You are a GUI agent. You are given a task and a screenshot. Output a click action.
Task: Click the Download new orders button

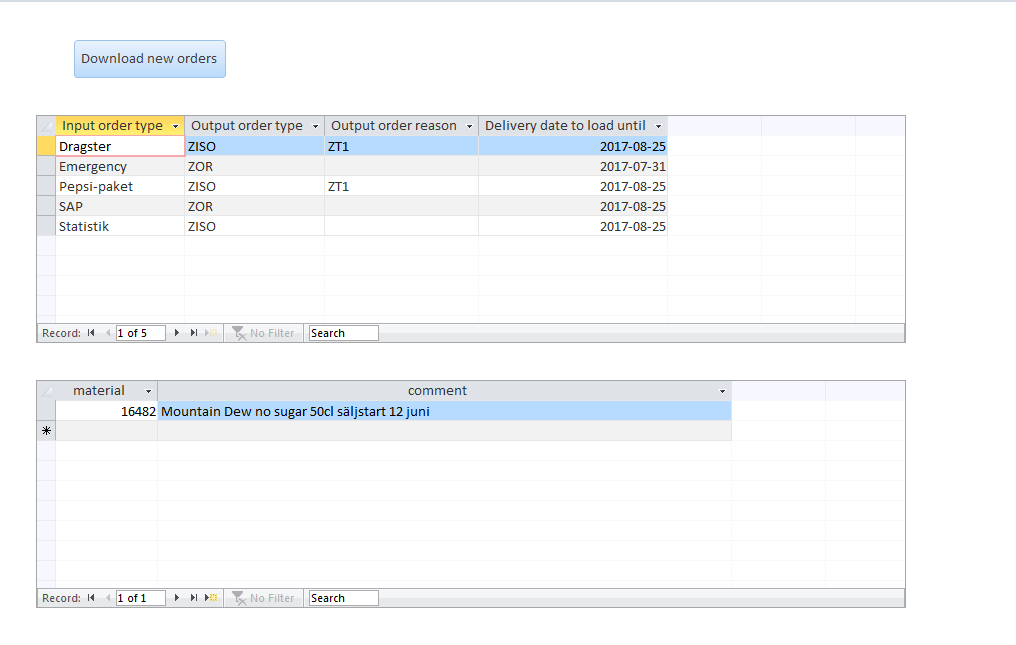pos(150,59)
